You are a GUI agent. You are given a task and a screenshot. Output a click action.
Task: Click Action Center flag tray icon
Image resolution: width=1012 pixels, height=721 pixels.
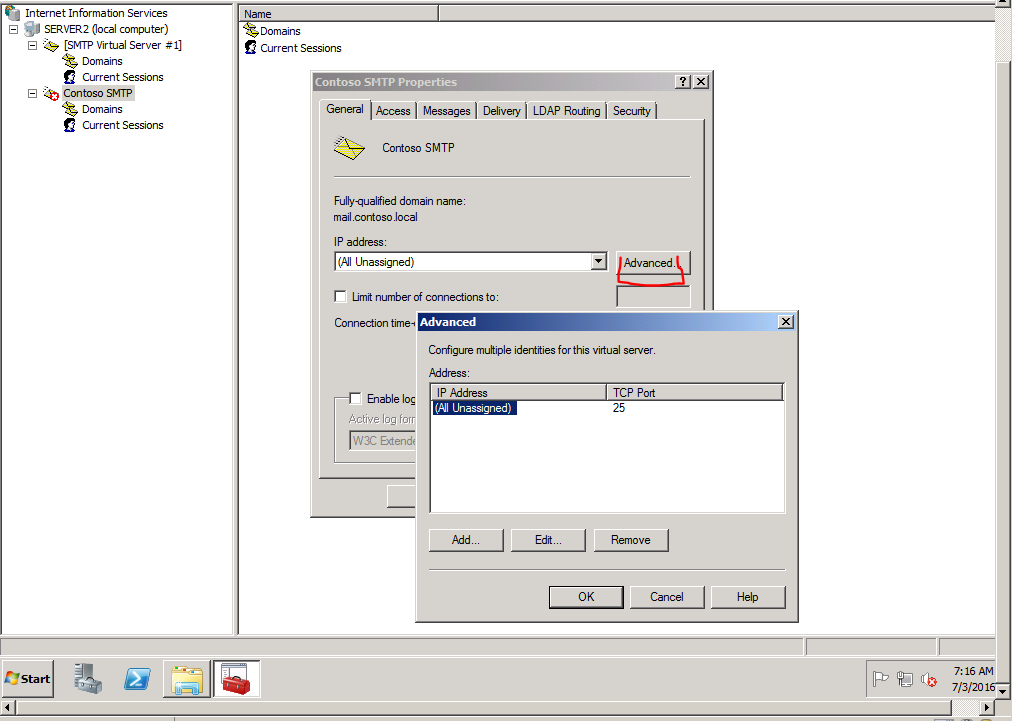click(880, 679)
